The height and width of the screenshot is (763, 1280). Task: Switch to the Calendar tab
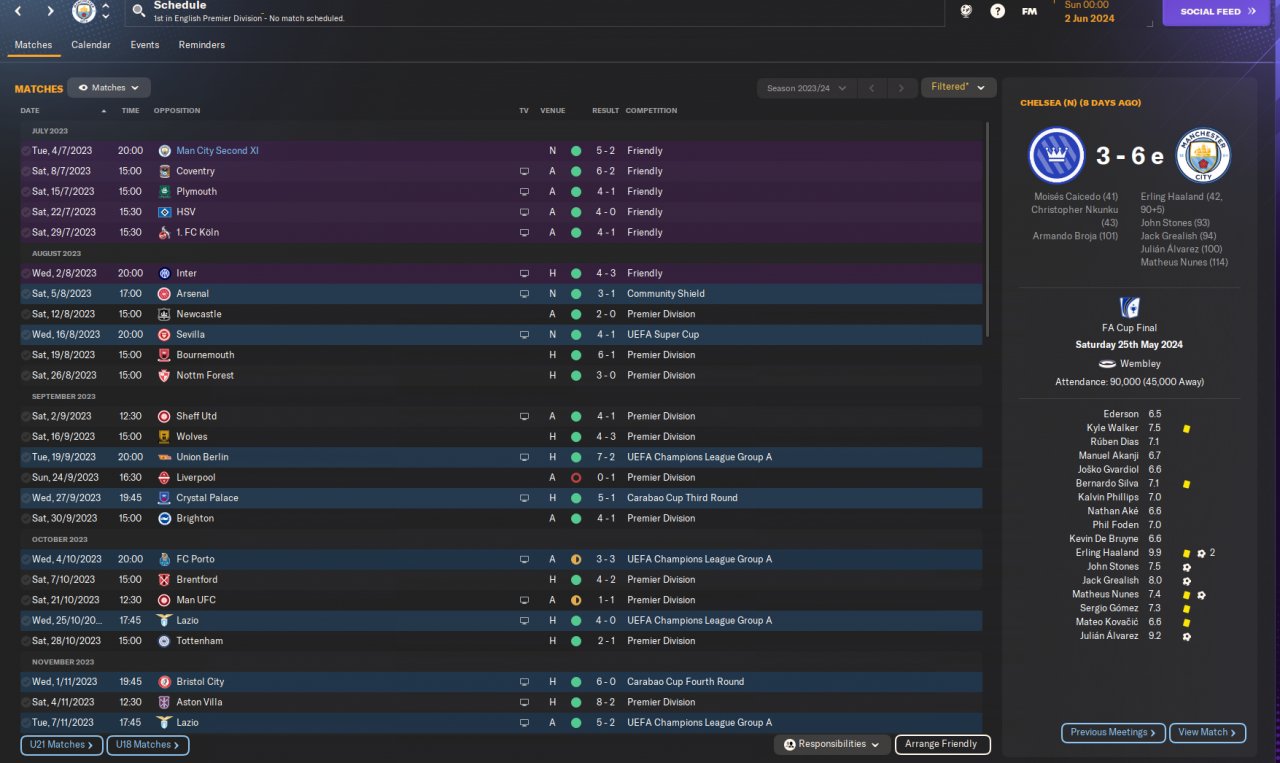(x=91, y=45)
